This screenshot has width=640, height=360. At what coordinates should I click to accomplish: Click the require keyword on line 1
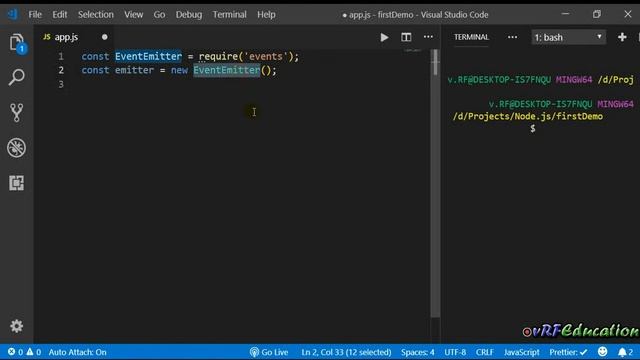[218, 56]
